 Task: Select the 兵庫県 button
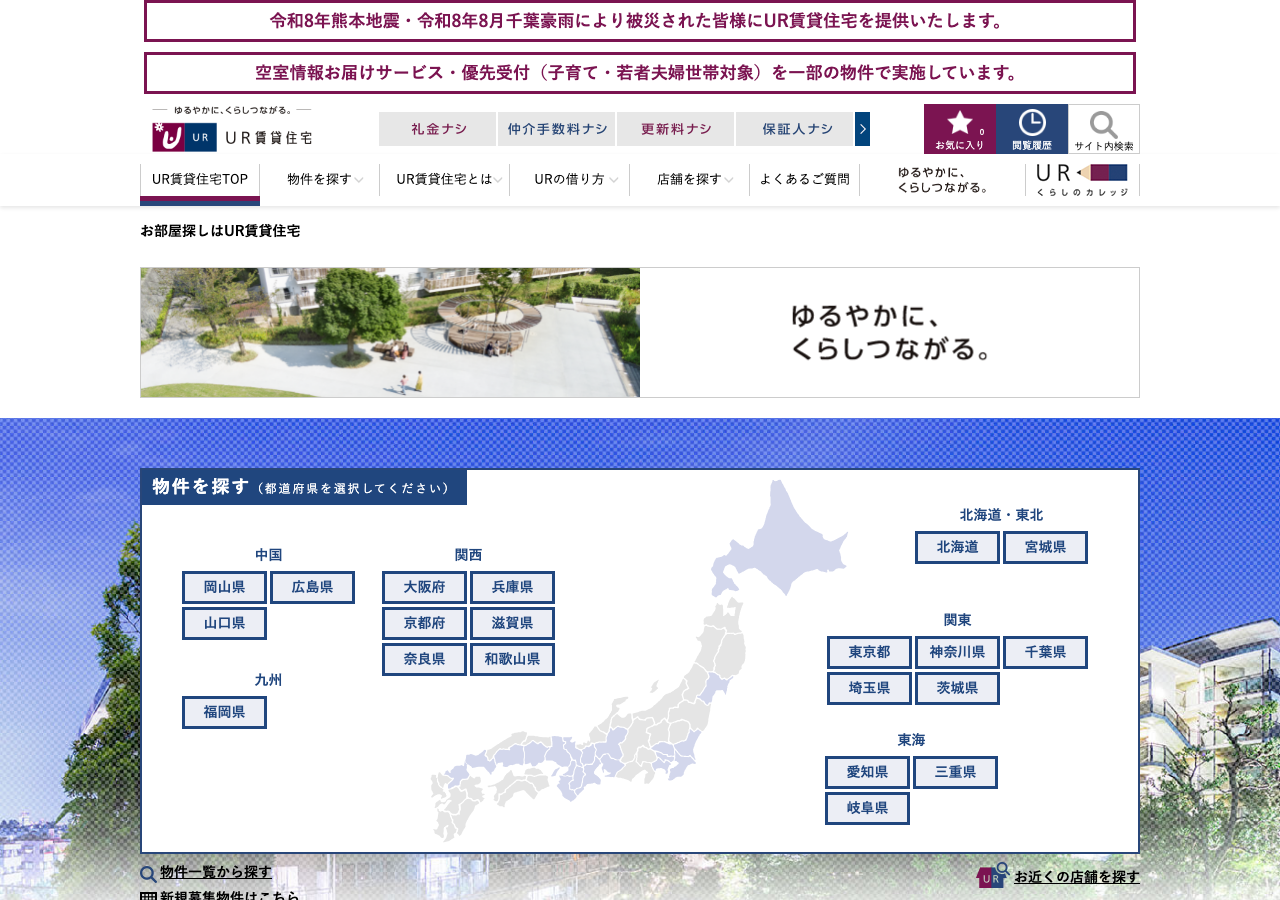coord(512,588)
